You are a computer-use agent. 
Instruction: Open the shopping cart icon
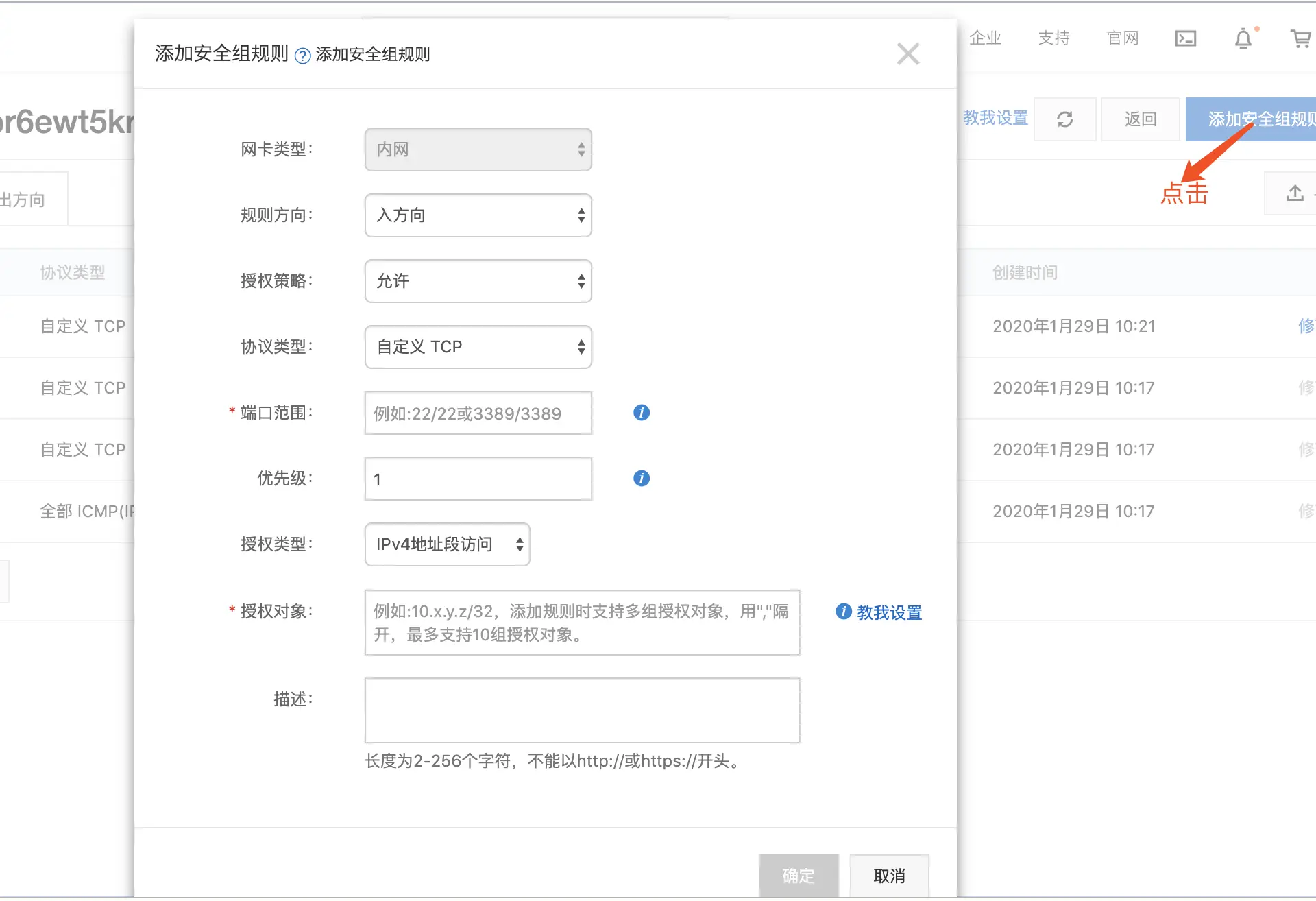click(1300, 38)
